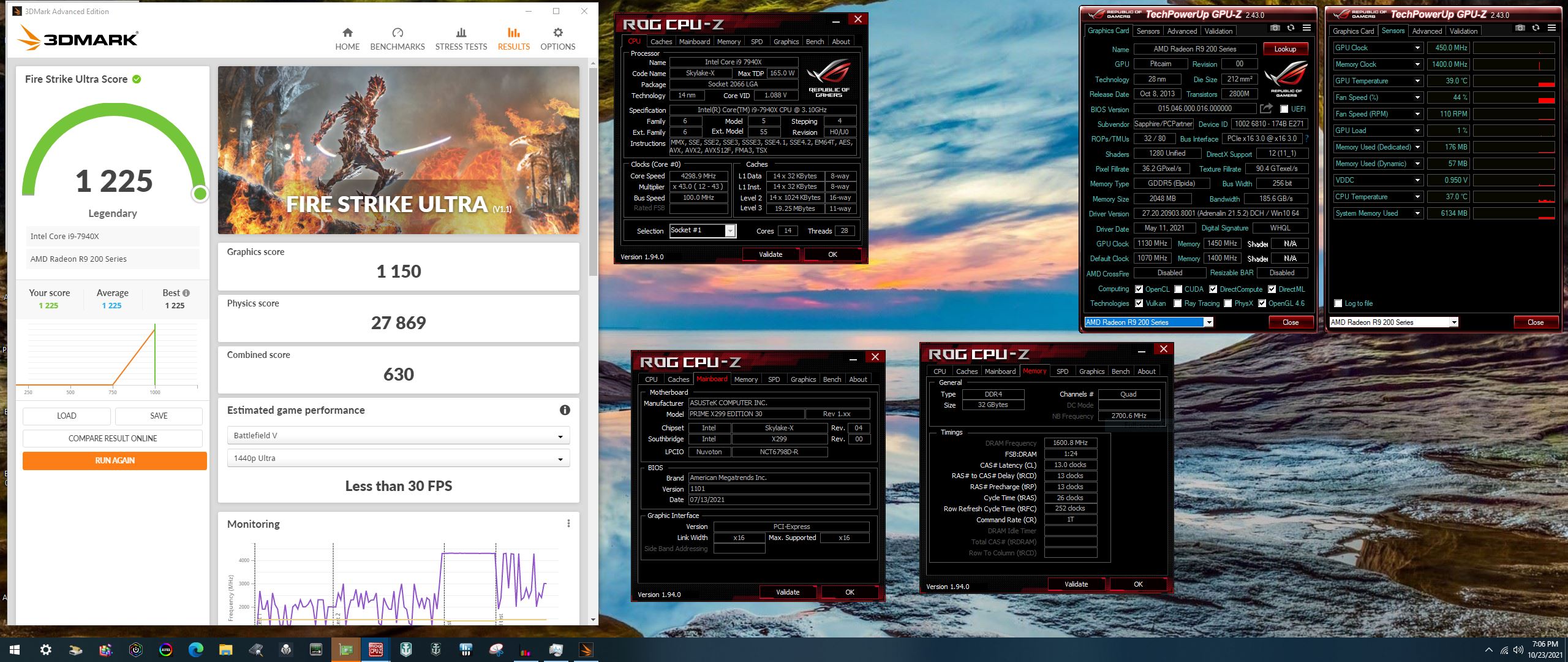
Task: Click the Lookup button in GPU-Z
Action: [x=1285, y=49]
